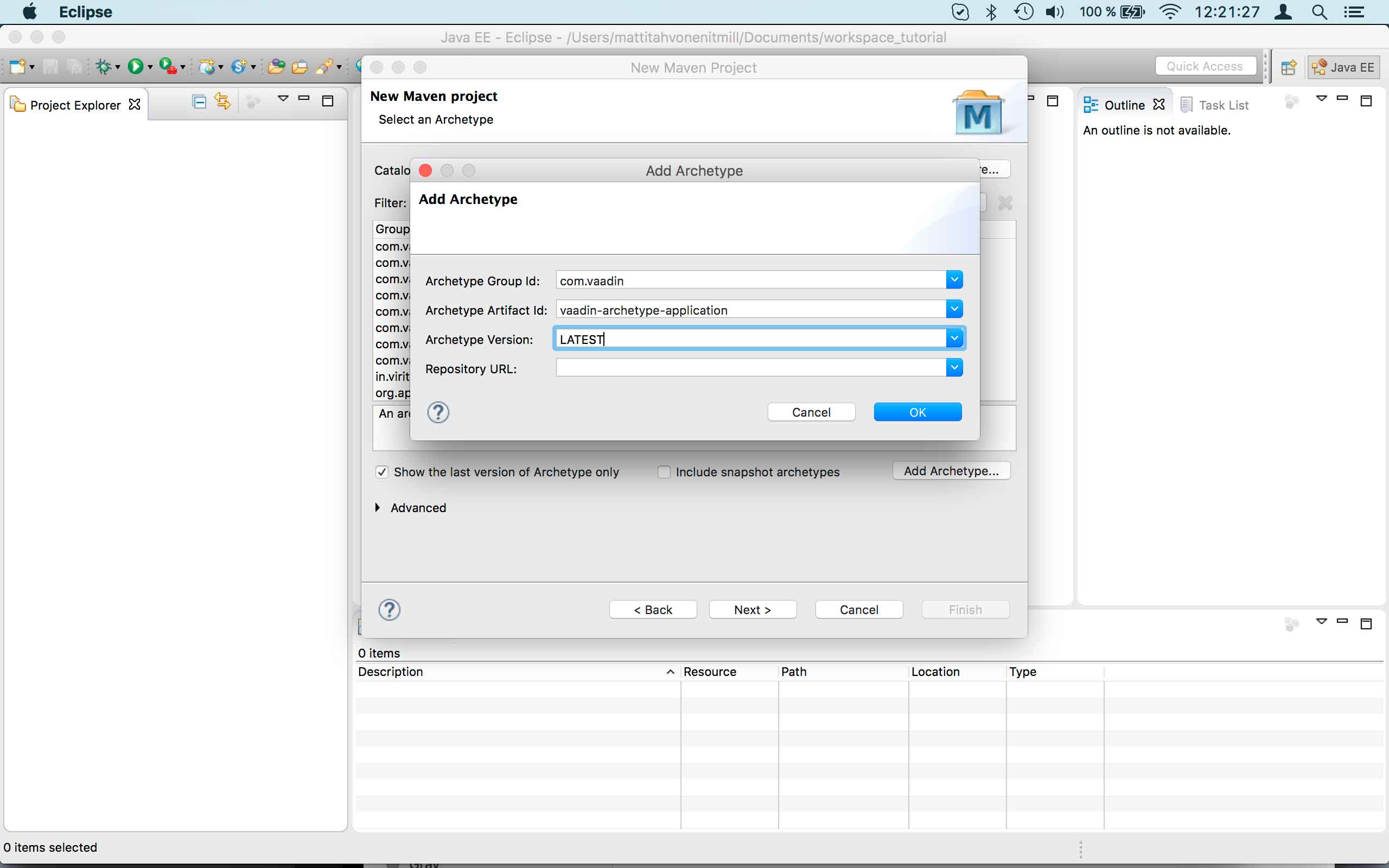Click the help icon in New Maven Project wizard
This screenshot has width=1389, height=868.
coord(389,610)
